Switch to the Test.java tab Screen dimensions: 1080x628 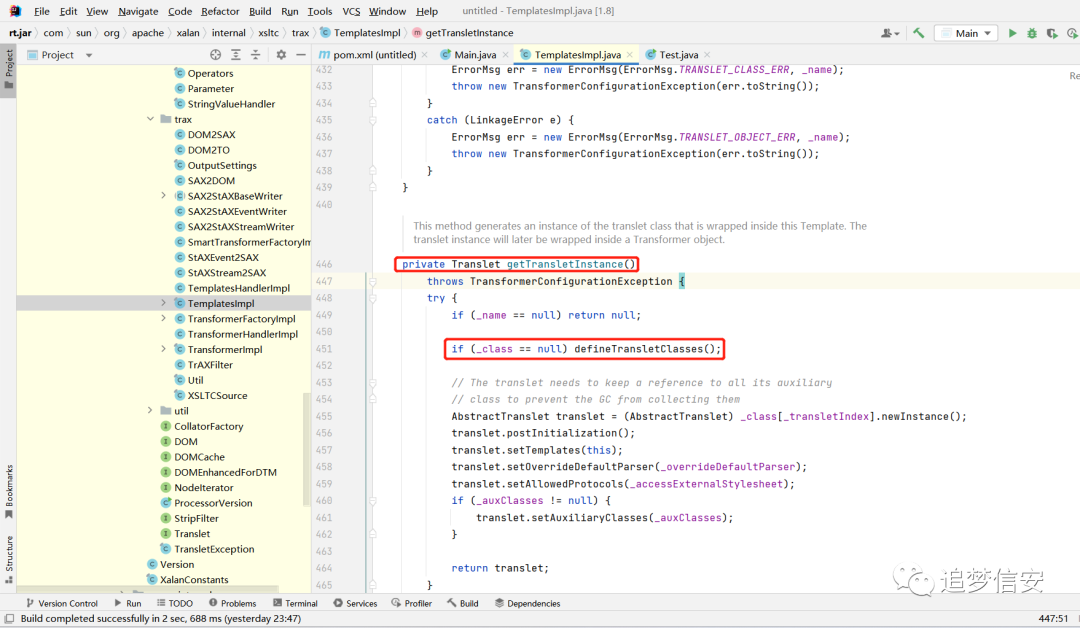tap(678, 54)
